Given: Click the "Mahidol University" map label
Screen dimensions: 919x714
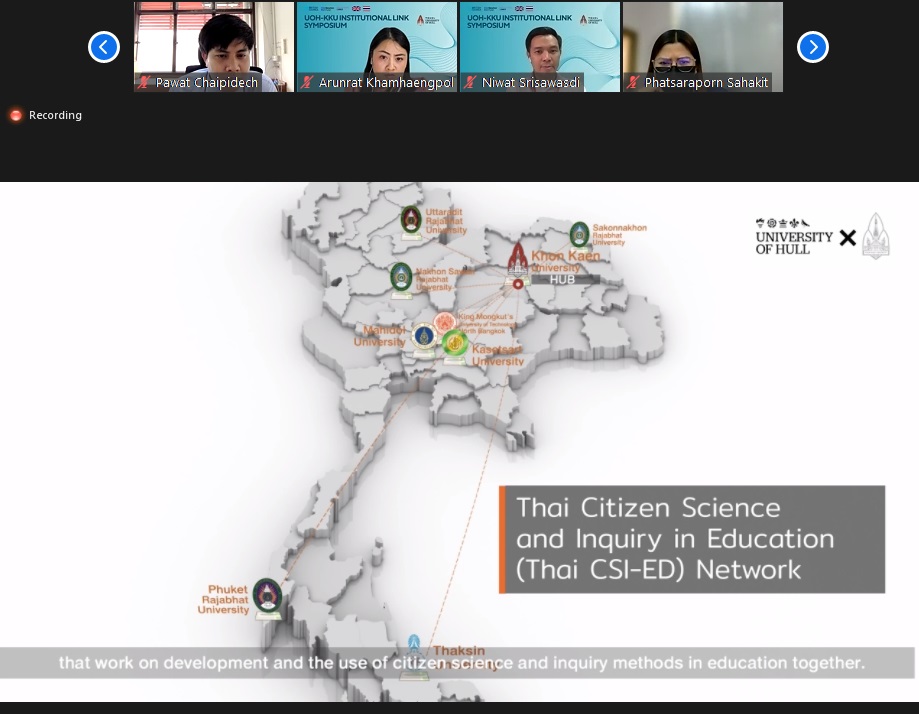Looking at the screenshot, I should tap(379, 336).
